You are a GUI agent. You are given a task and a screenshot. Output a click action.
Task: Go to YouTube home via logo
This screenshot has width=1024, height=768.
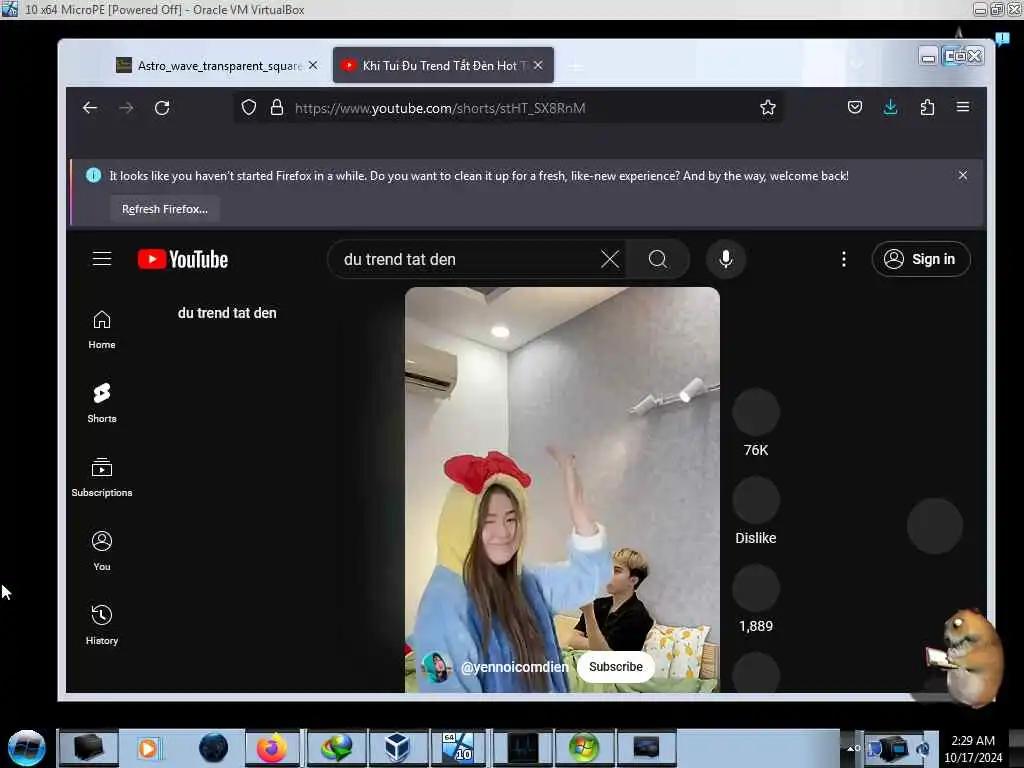[183, 259]
